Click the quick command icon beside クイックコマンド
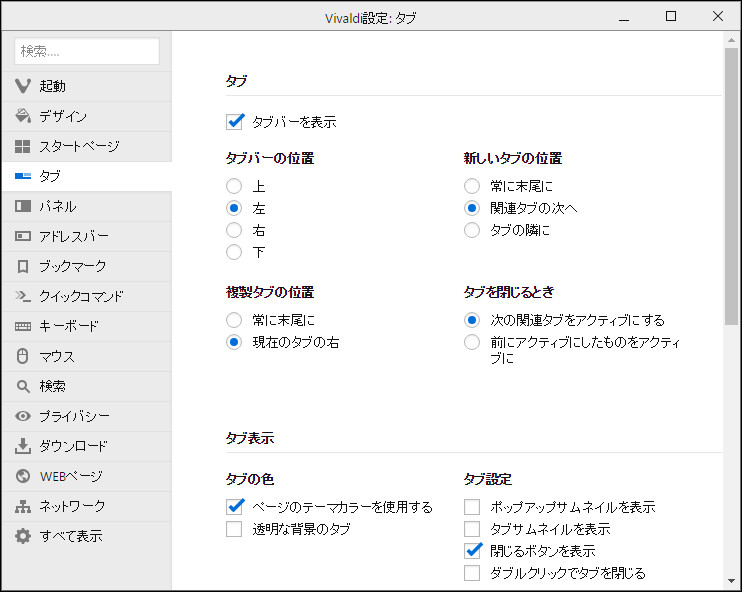Screen dimensions: 742x592 (23, 296)
